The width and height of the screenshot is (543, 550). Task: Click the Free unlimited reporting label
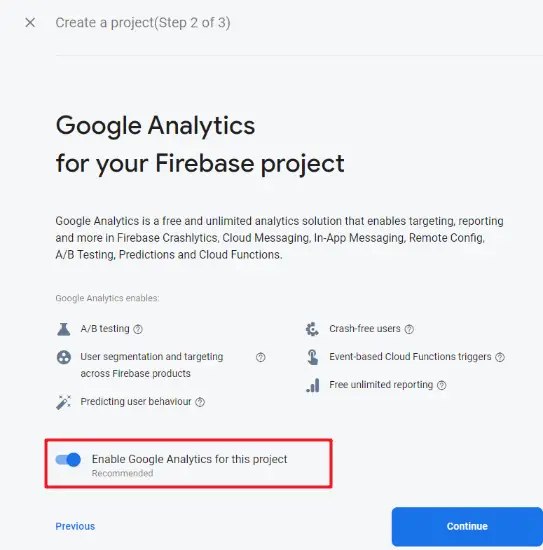pos(381,385)
